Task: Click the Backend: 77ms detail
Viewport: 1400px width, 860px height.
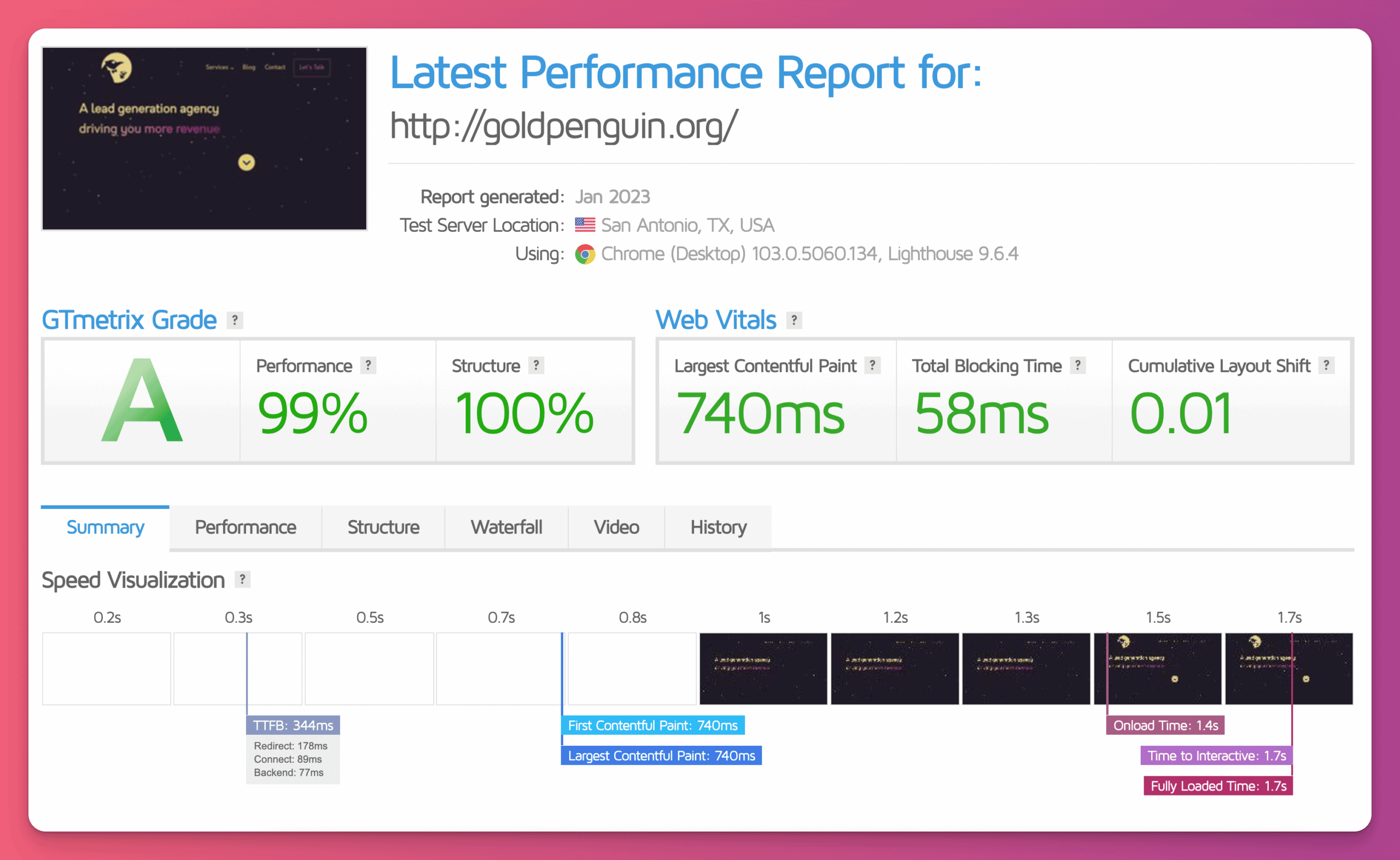Action: [x=288, y=773]
